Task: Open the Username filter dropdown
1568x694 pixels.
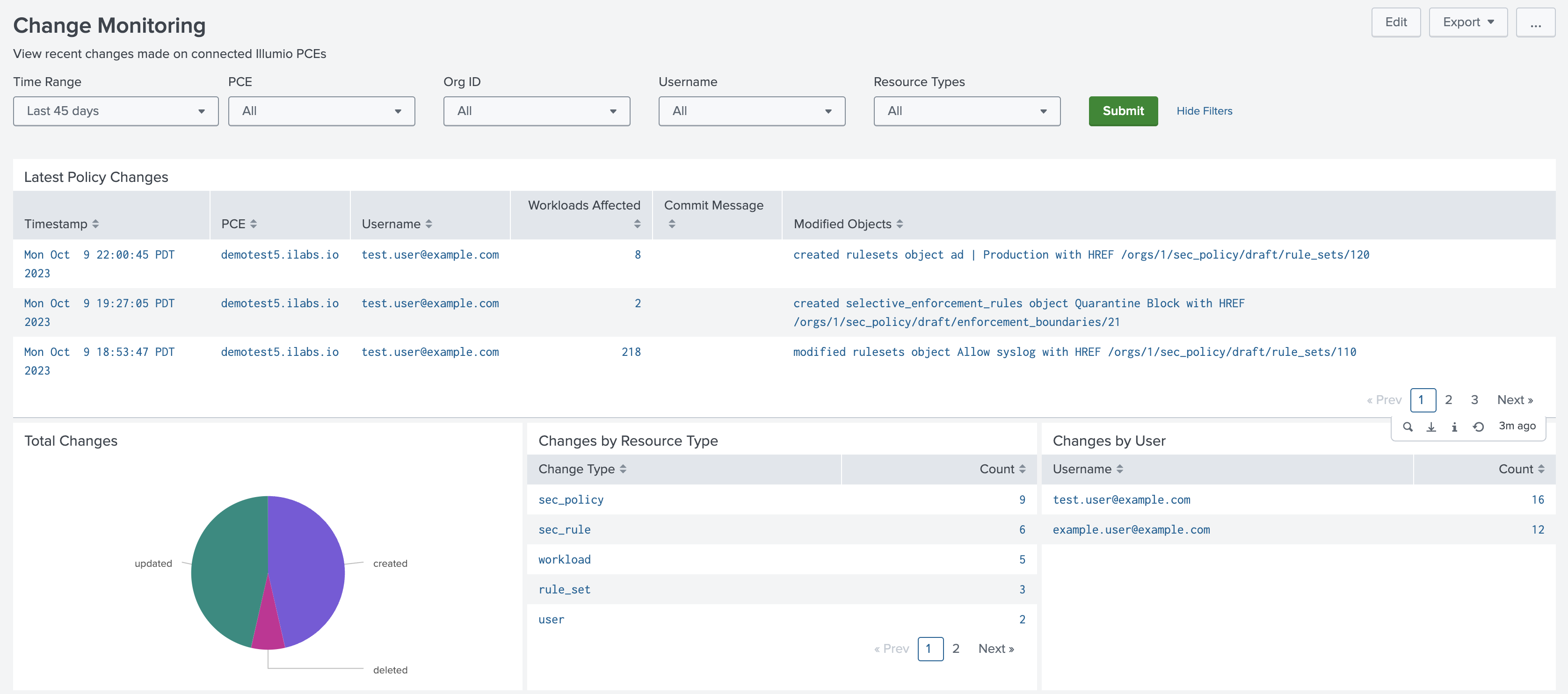Action: coord(752,111)
